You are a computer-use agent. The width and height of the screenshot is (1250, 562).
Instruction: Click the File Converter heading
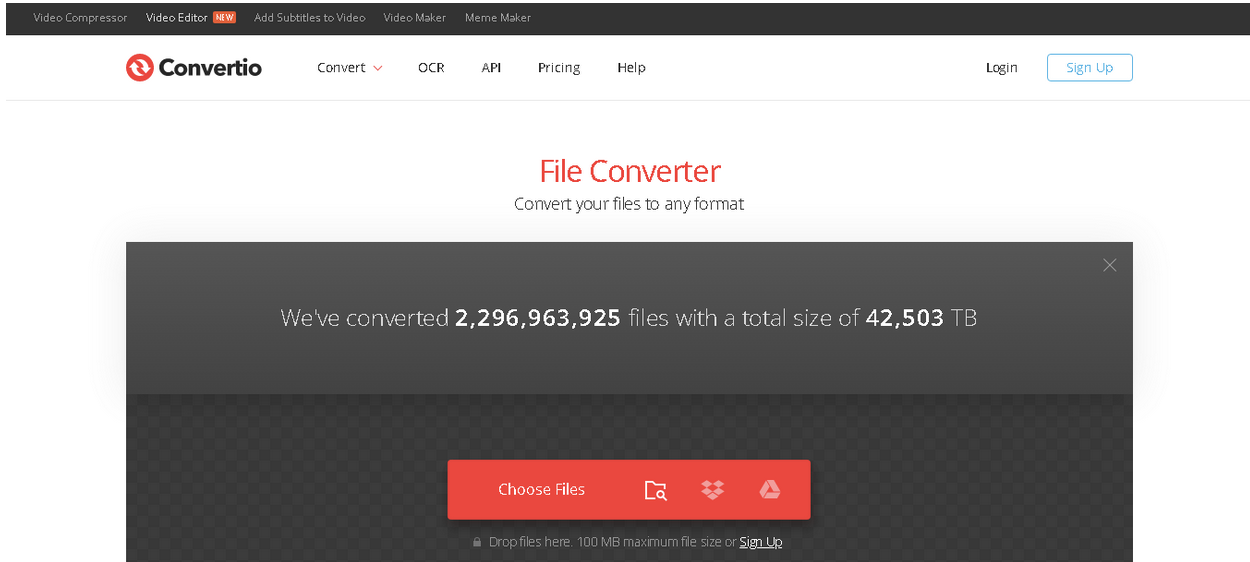pos(629,171)
